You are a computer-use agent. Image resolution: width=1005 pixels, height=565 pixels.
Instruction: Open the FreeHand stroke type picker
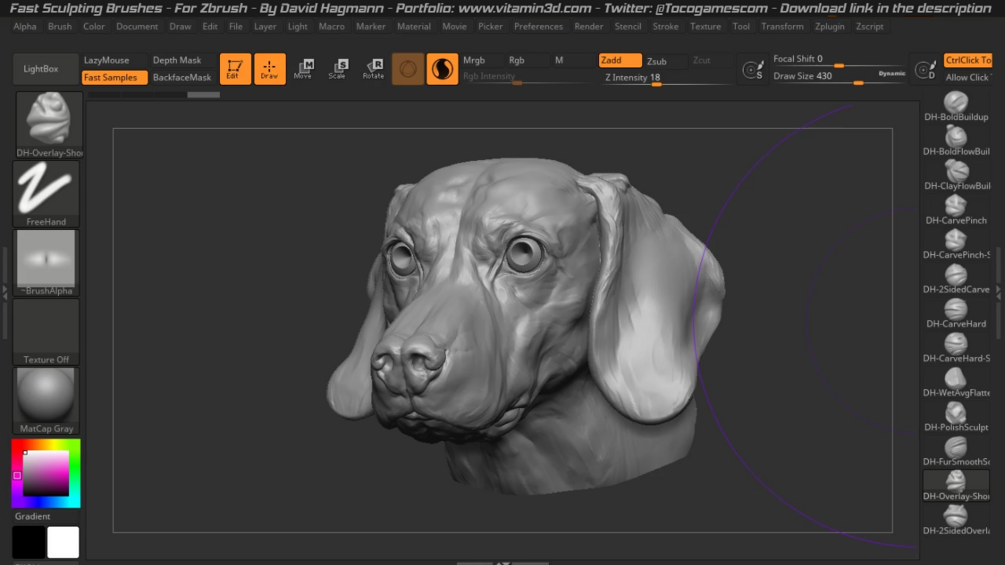click(47, 190)
